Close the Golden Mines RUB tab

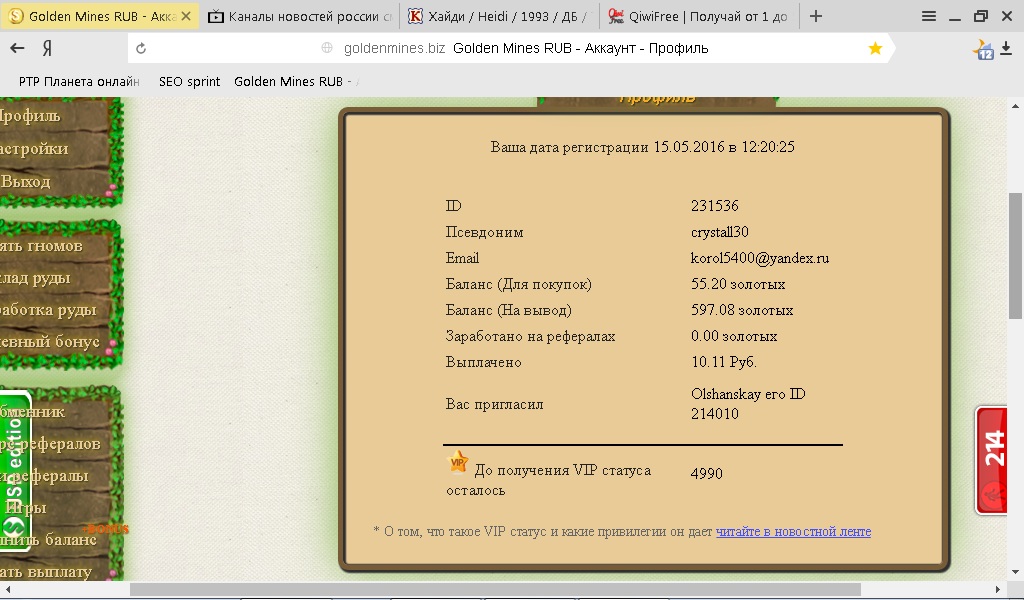click(186, 16)
